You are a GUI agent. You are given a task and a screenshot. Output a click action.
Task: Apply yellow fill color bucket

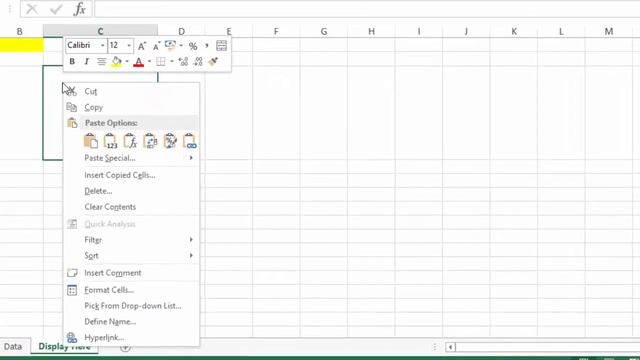tap(116, 62)
